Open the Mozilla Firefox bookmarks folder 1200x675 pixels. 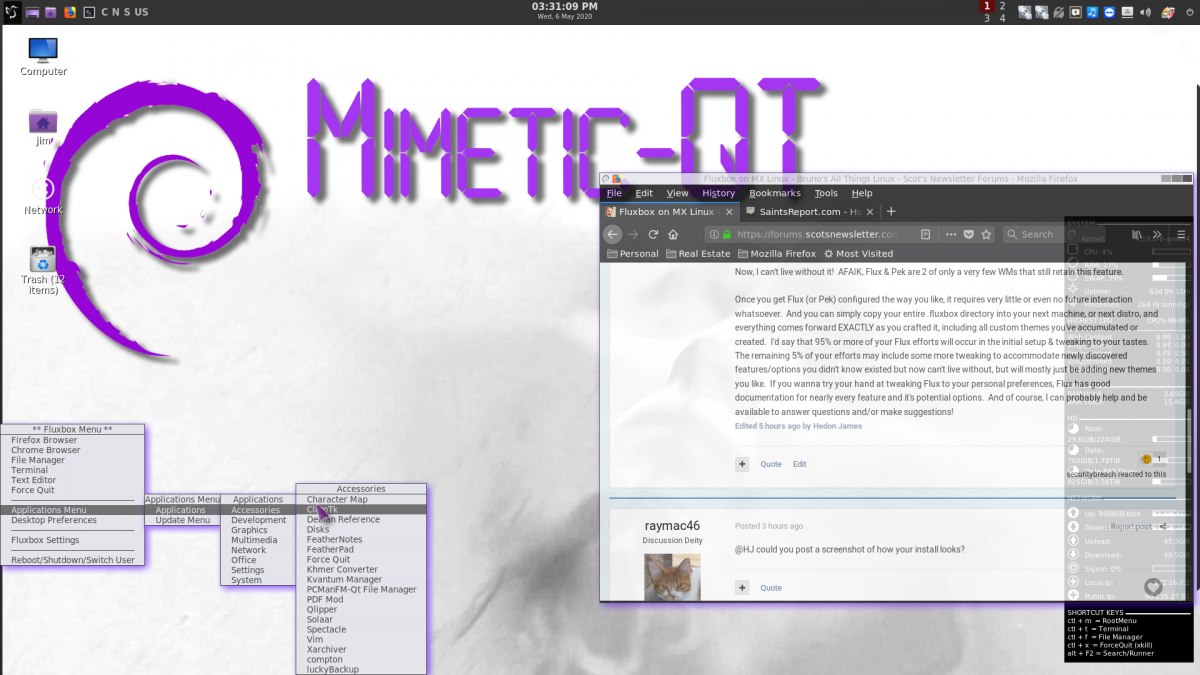click(x=776, y=254)
